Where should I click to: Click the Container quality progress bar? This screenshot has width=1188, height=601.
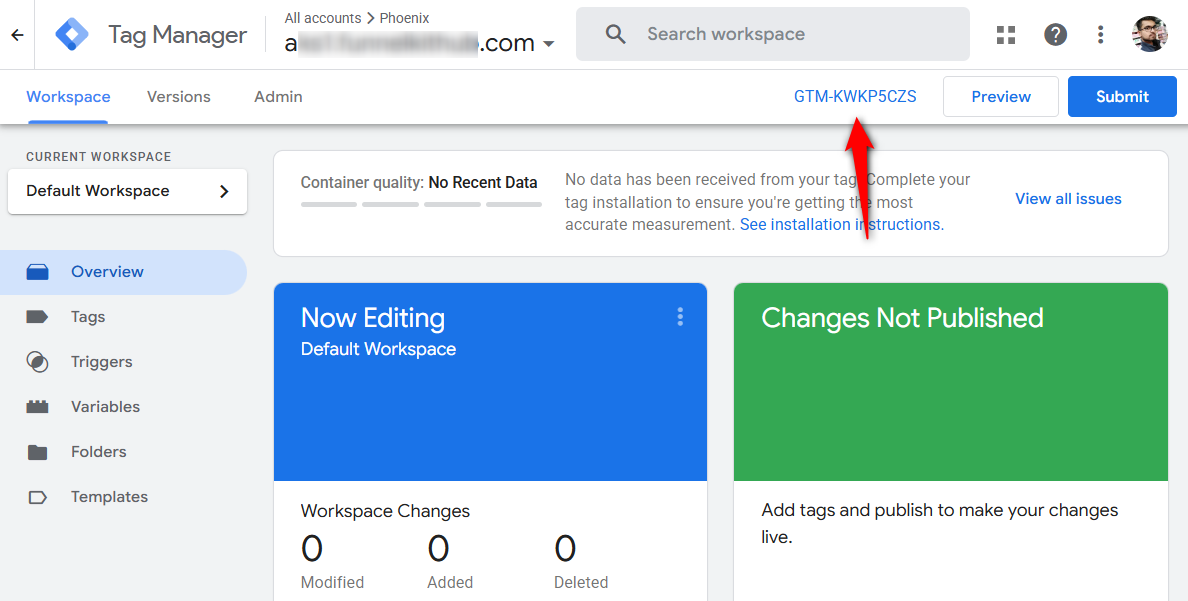[x=421, y=205]
